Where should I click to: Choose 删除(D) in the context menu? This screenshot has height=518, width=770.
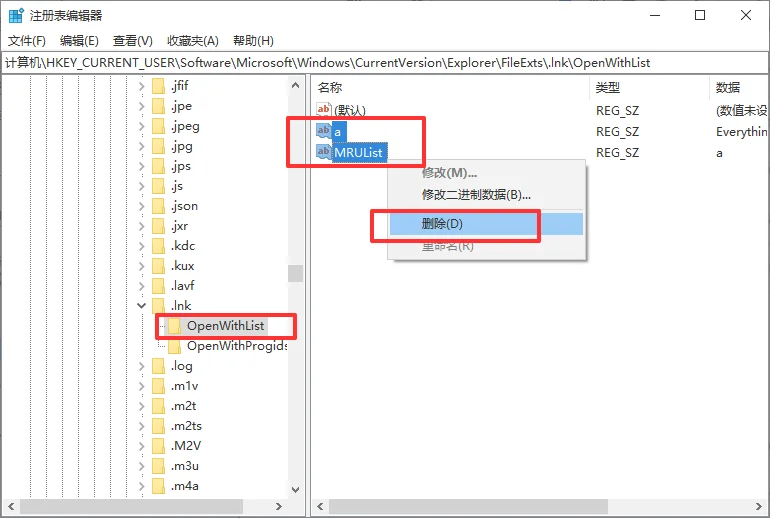click(x=486, y=224)
